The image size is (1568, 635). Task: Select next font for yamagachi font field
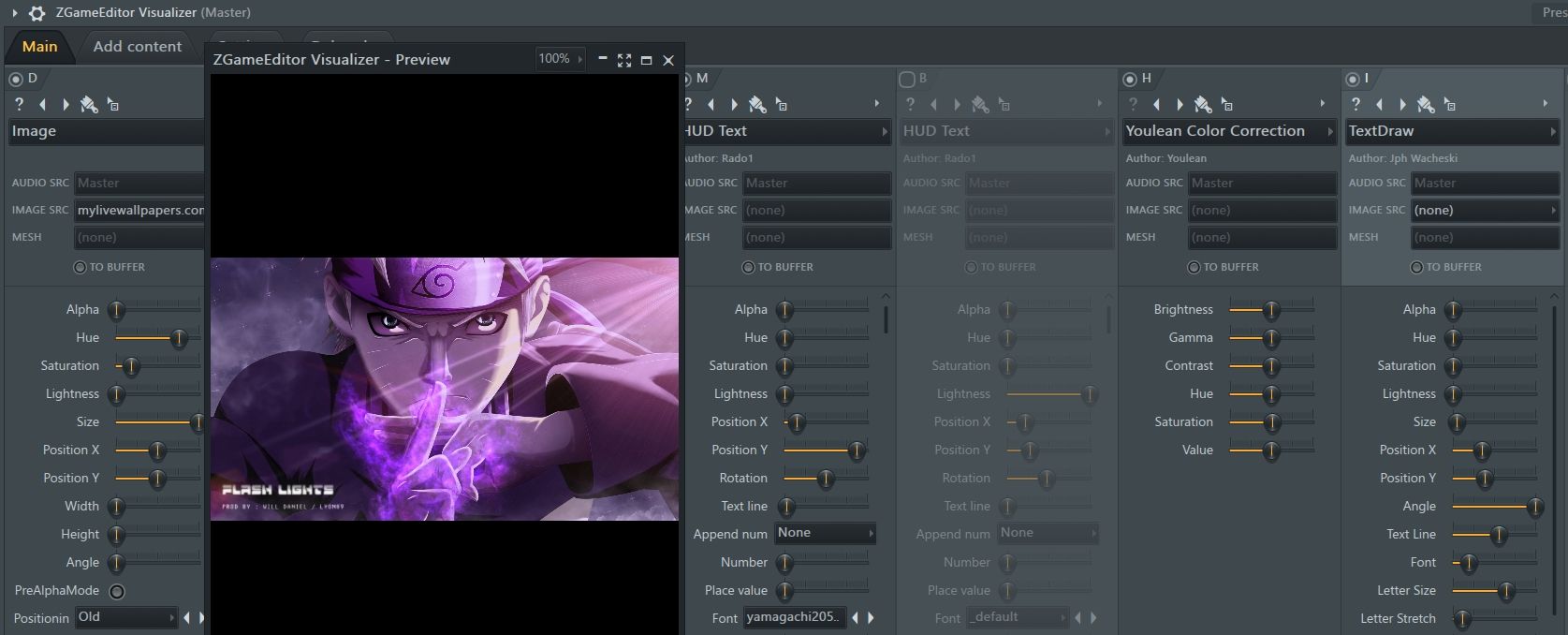[872, 617]
